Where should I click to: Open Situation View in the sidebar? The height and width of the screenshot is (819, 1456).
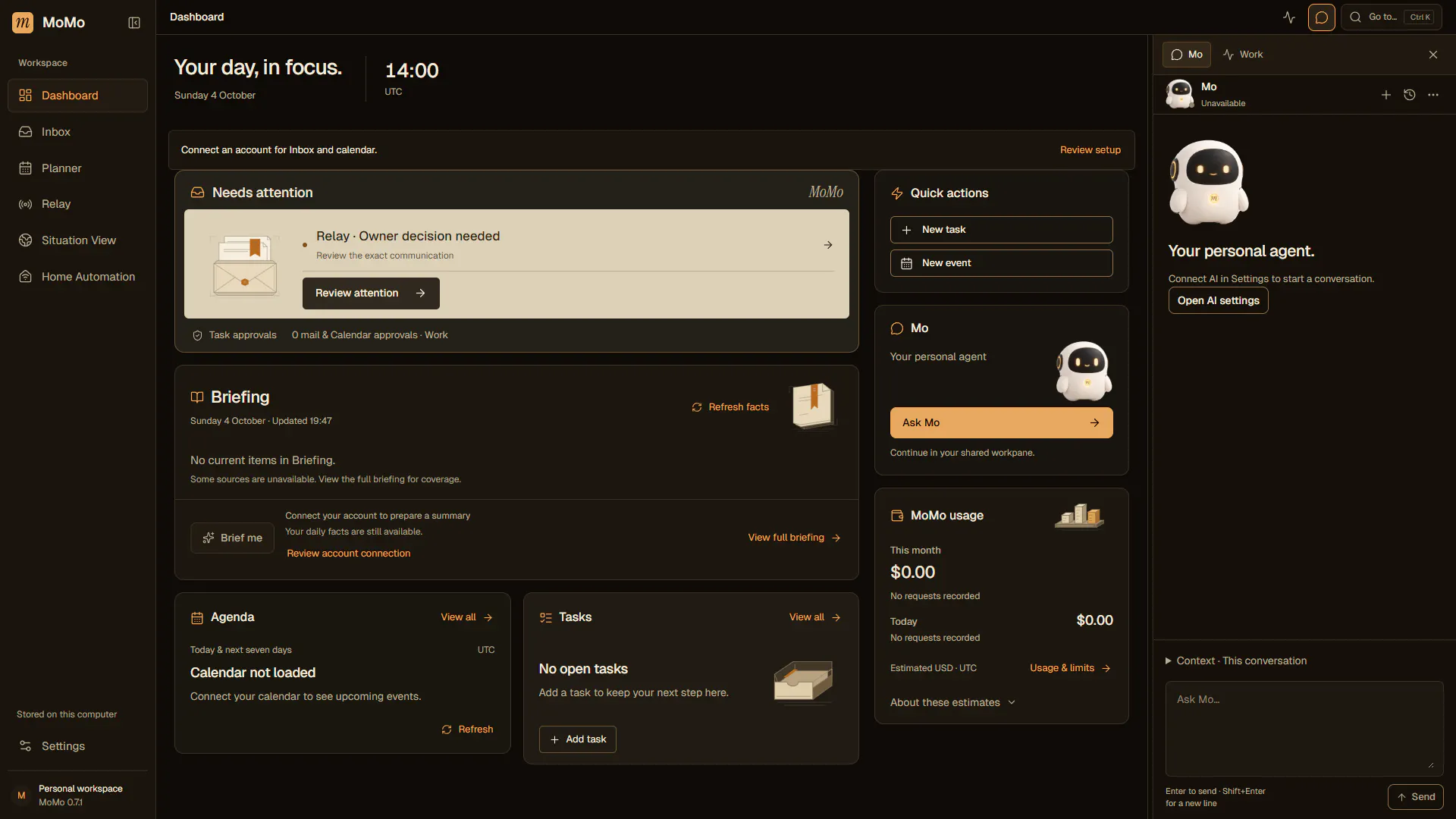click(77, 240)
